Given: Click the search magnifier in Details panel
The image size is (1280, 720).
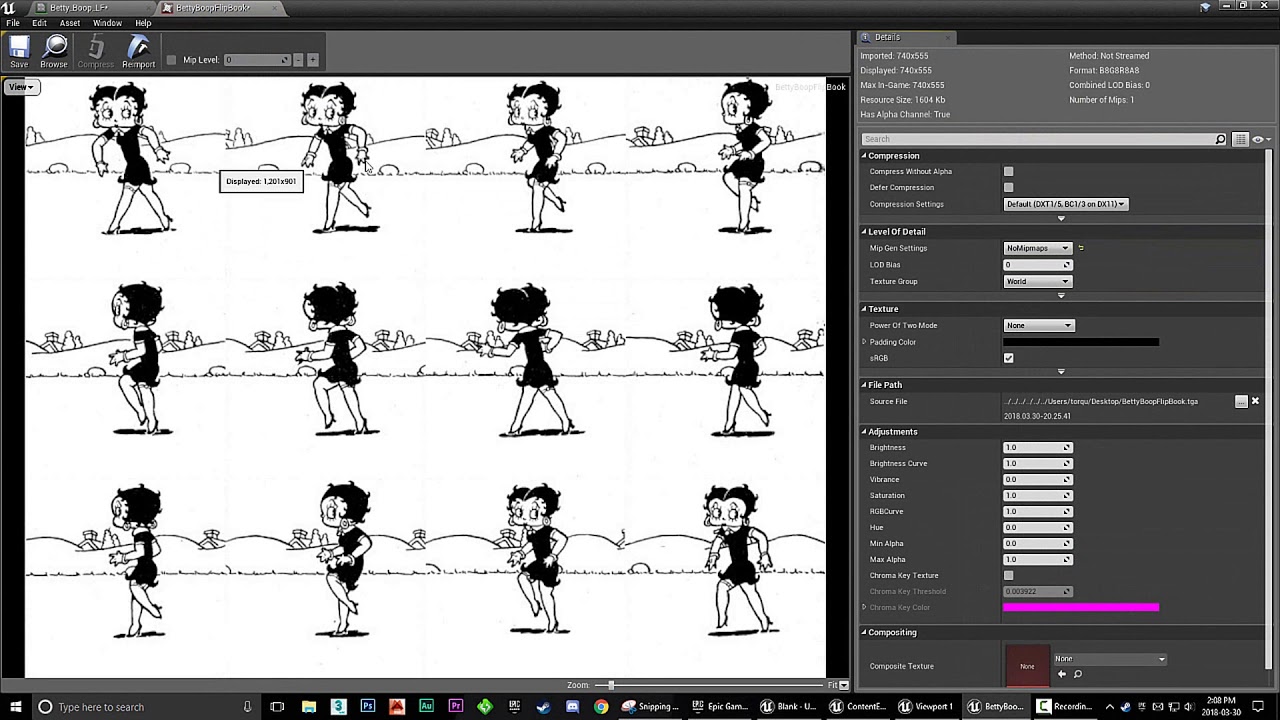Looking at the screenshot, I should point(1220,139).
